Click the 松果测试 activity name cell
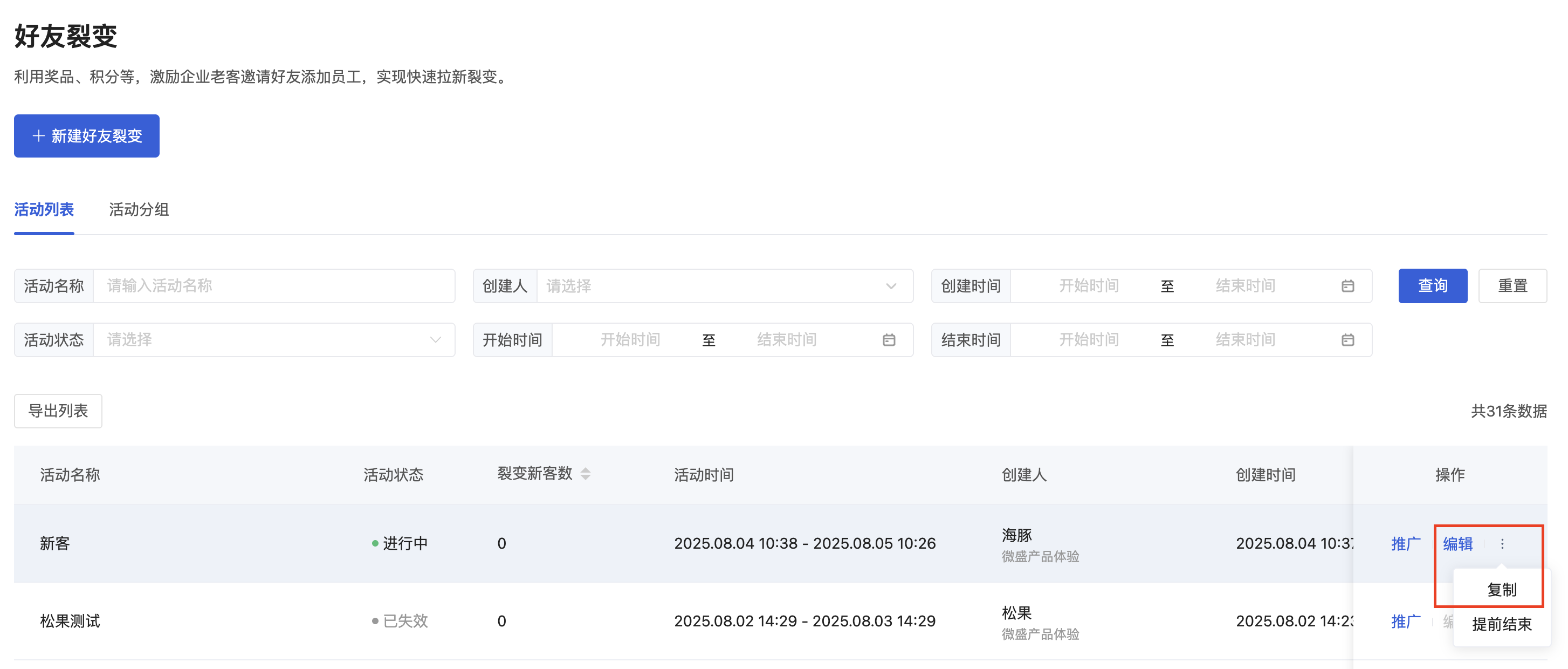The image size is (1568, 669). point(70,622)
